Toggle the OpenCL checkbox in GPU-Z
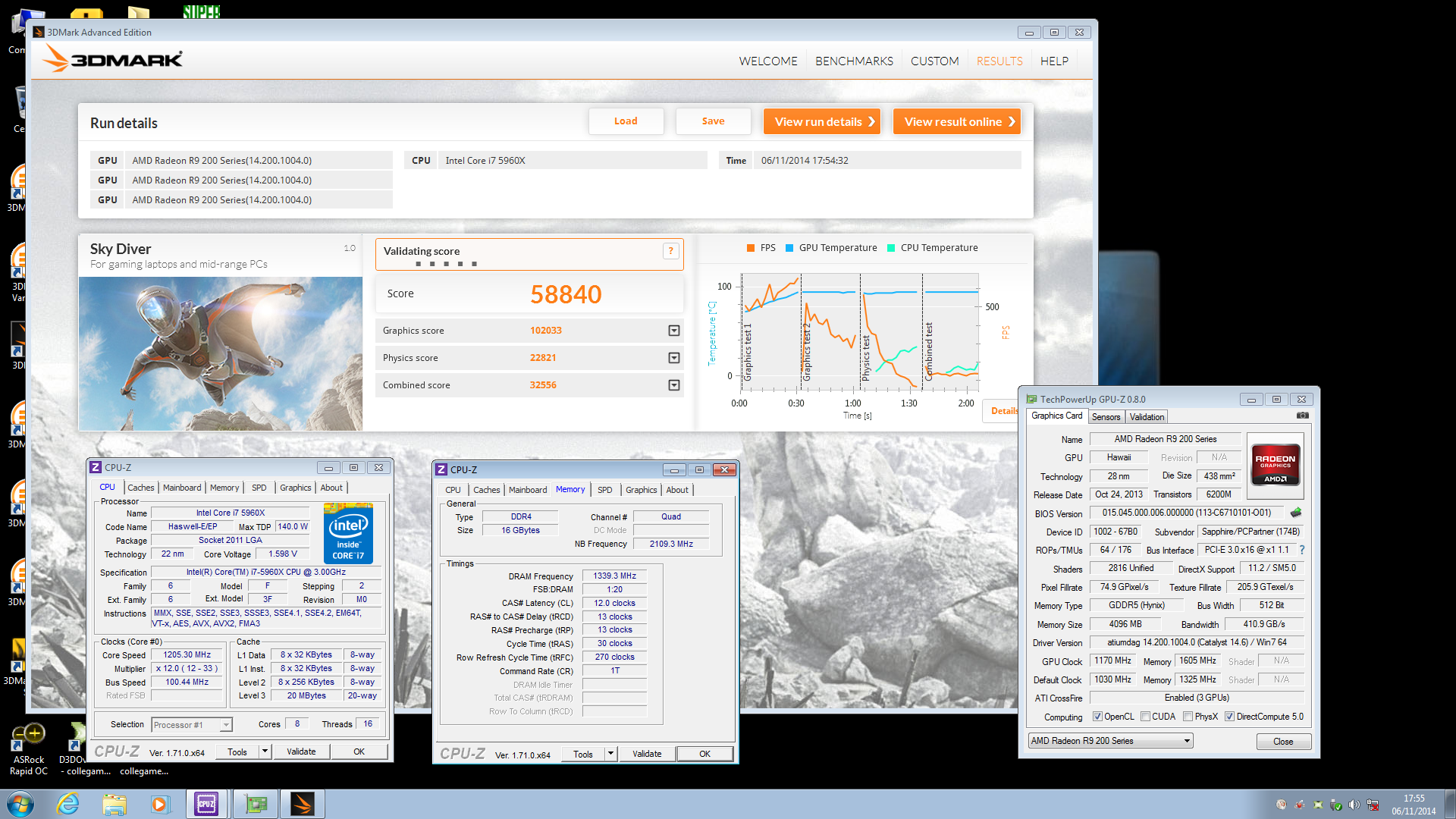The height and width of the screenshot is (819, 1456). tap(1097, 717)
